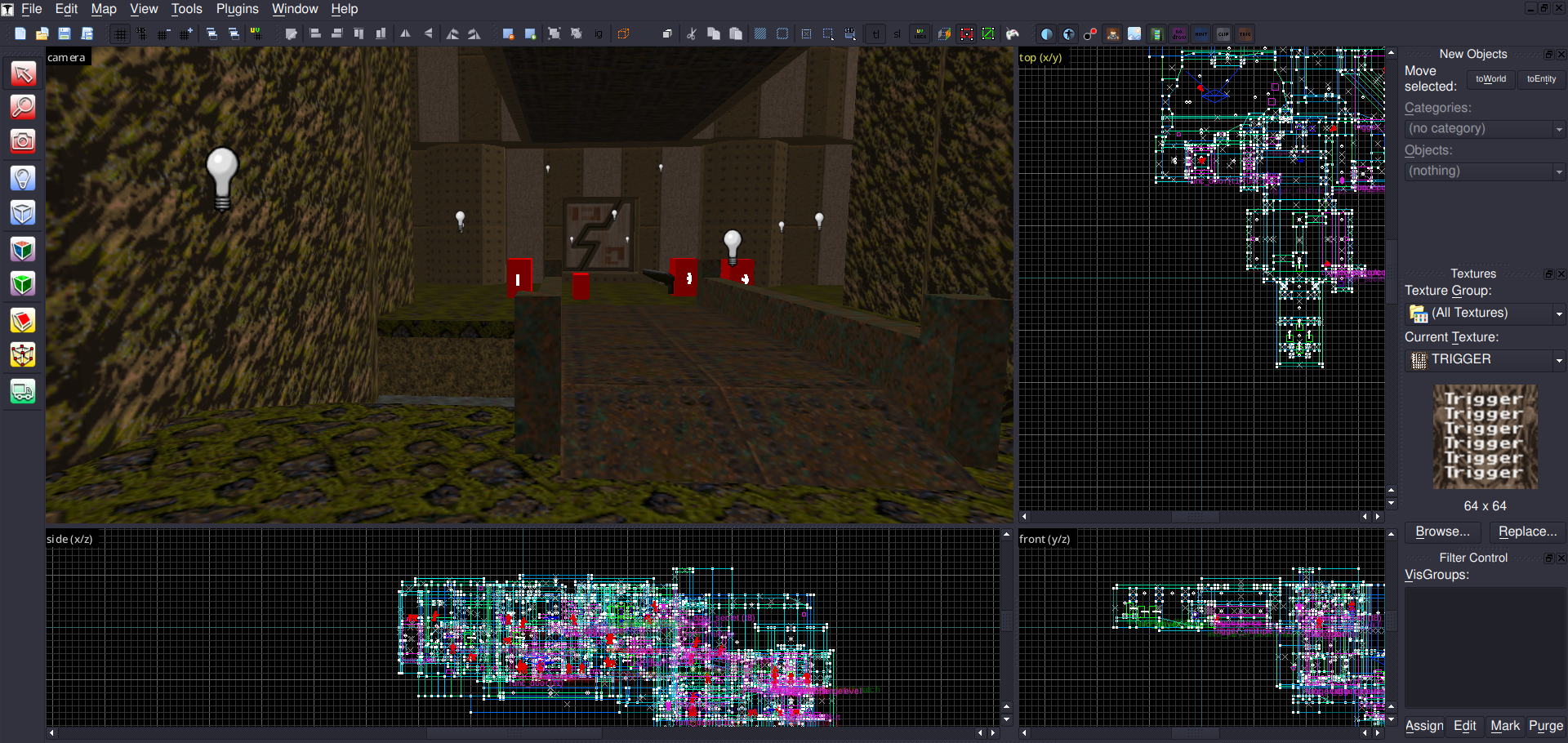Toggle UV texture lock
Viewport: 1568px width, 743px height.
pos(920,34)
